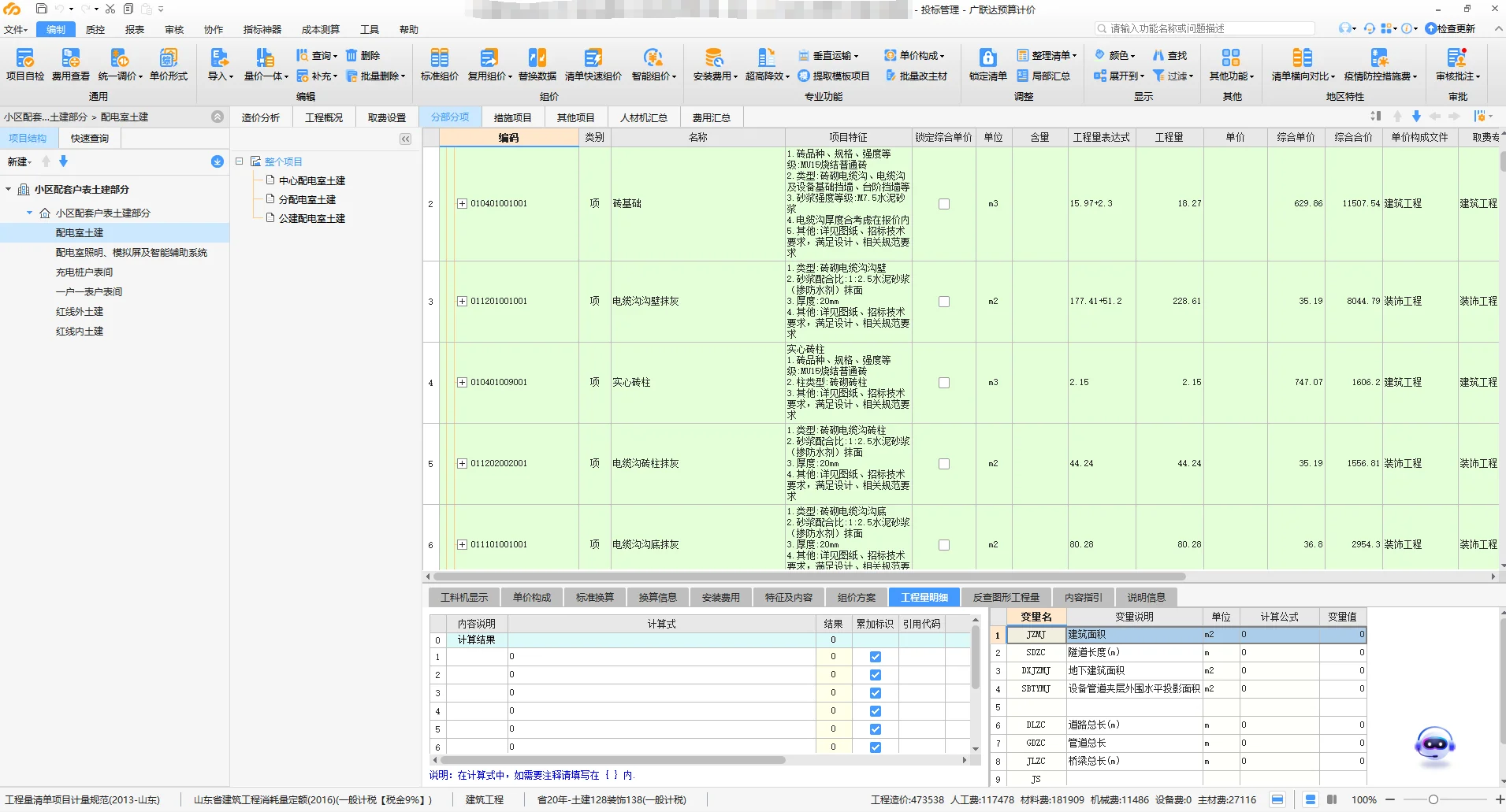Click the blue move-down arrow above table
The image size is (1506, 812).
tap(1416, 117)
